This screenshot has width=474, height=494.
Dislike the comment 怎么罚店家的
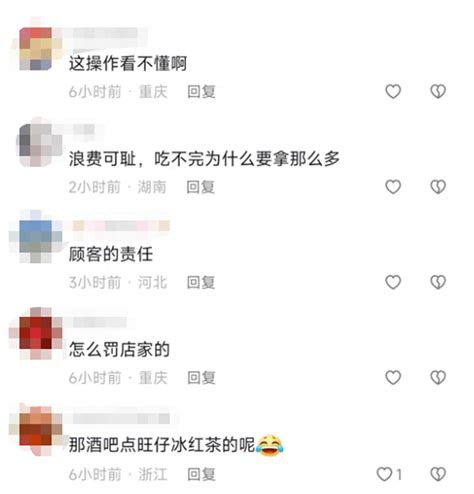[x=438, y=378]
